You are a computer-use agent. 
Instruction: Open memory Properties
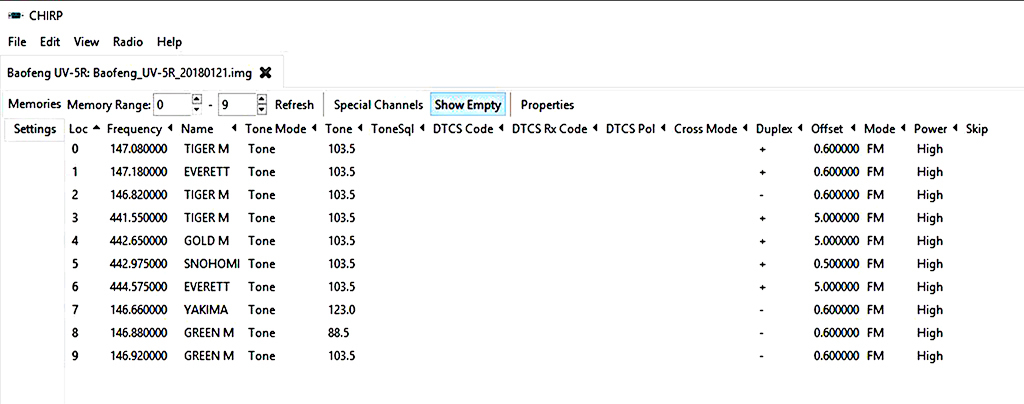point(547,104)
